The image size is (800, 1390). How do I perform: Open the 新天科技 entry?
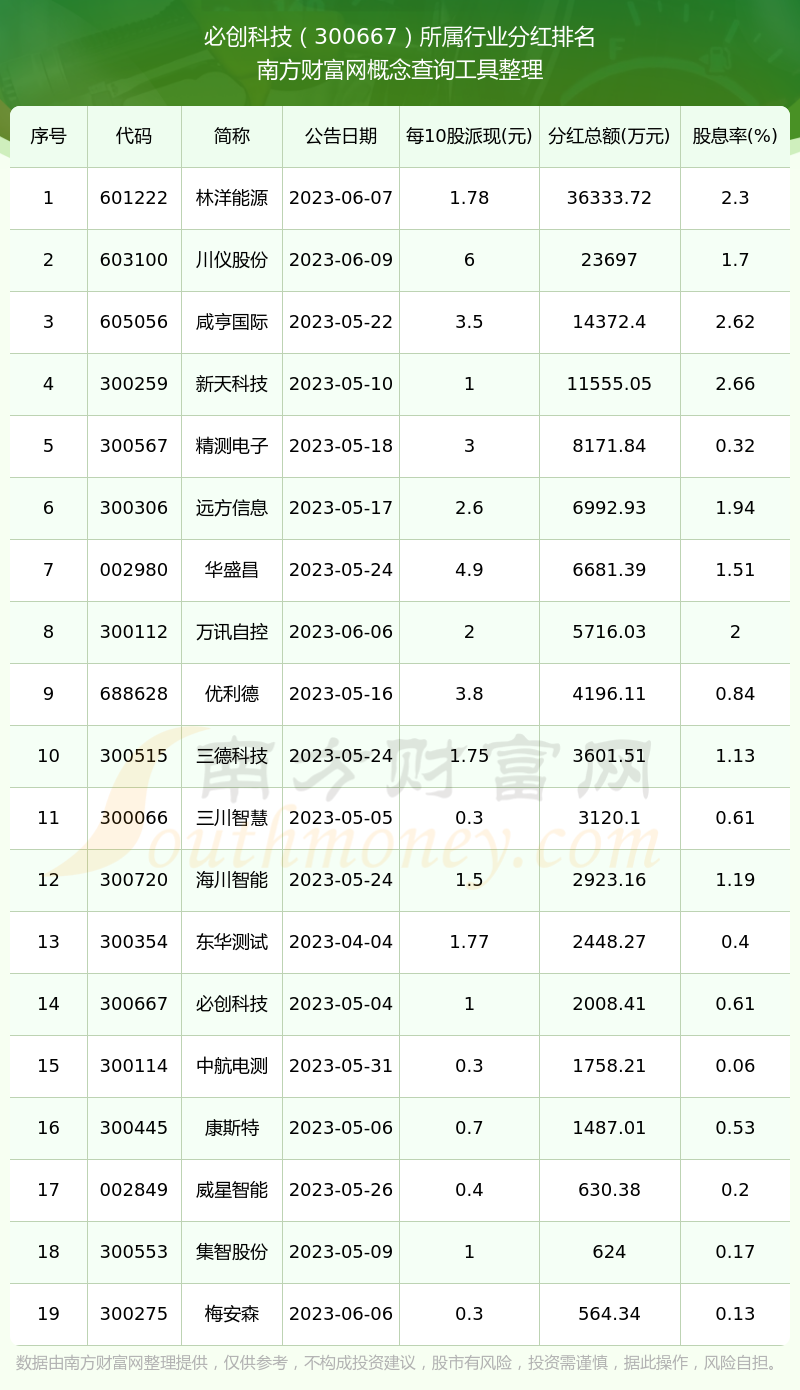coord(232,384)
